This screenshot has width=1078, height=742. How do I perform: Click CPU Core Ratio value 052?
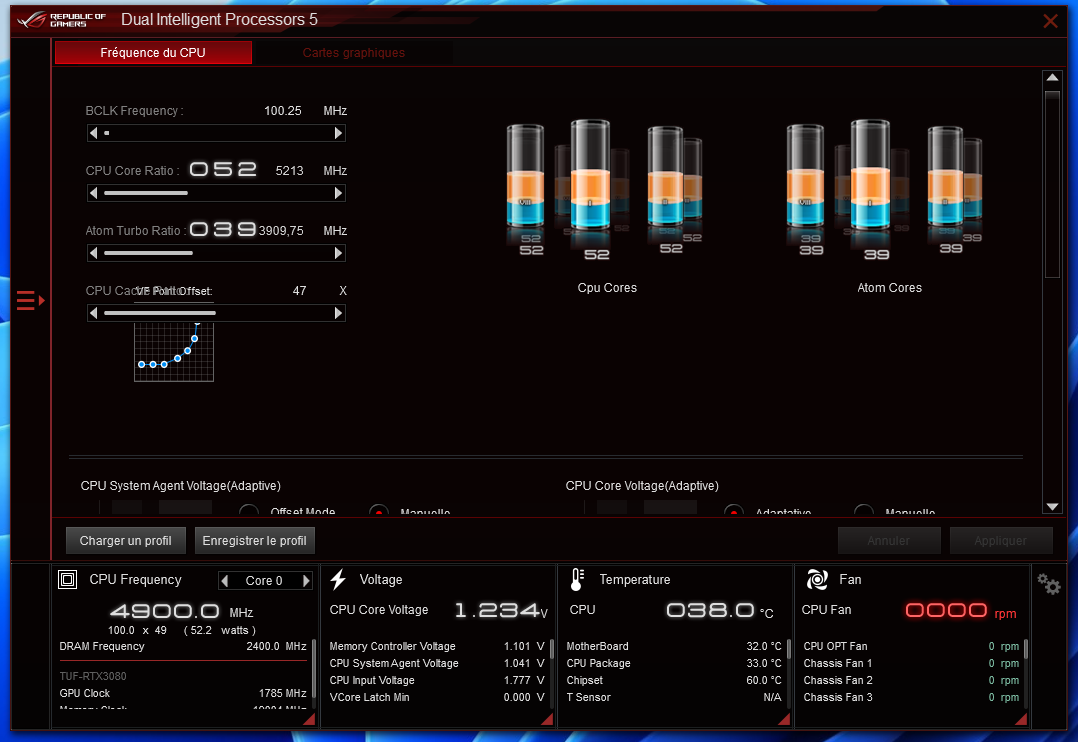223,169
